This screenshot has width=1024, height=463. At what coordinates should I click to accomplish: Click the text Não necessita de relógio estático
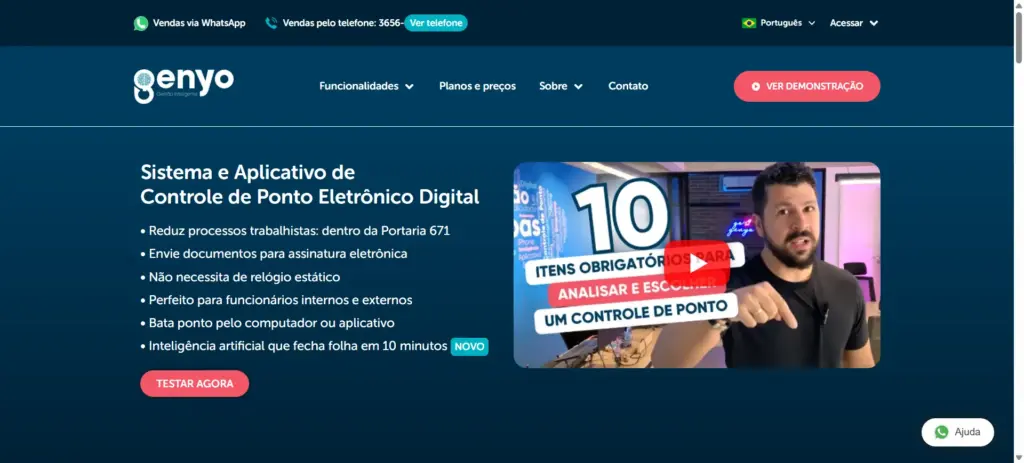(244, 277)
